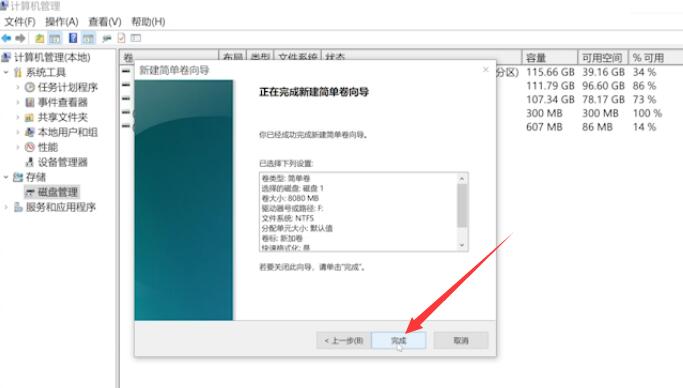Click the 事件查看器 item icon
Screen dimensions: 683x388
(30, 102)
